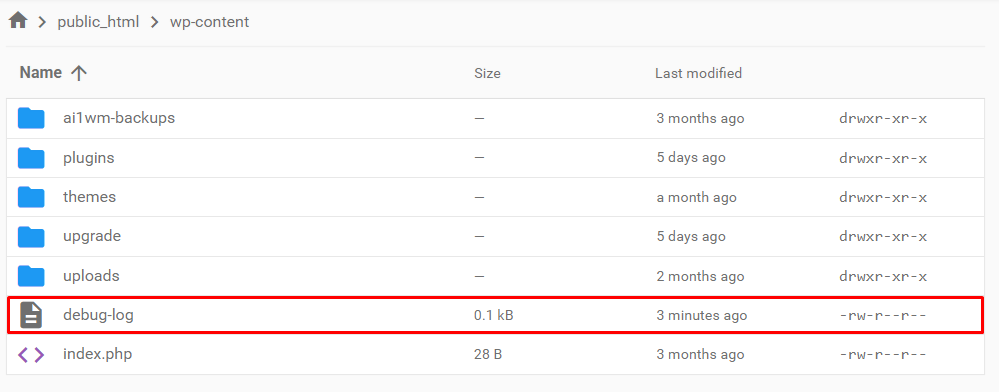Open the index.php file name
This screenshot has height=392, width=999.
click(x=97, y=354)
